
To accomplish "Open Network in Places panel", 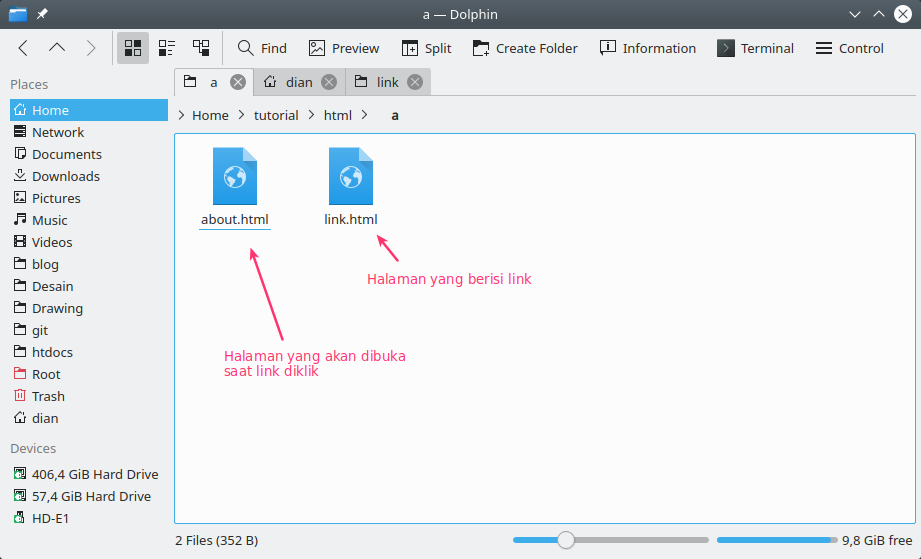I will pyautogui.click(x=89, y=132).
